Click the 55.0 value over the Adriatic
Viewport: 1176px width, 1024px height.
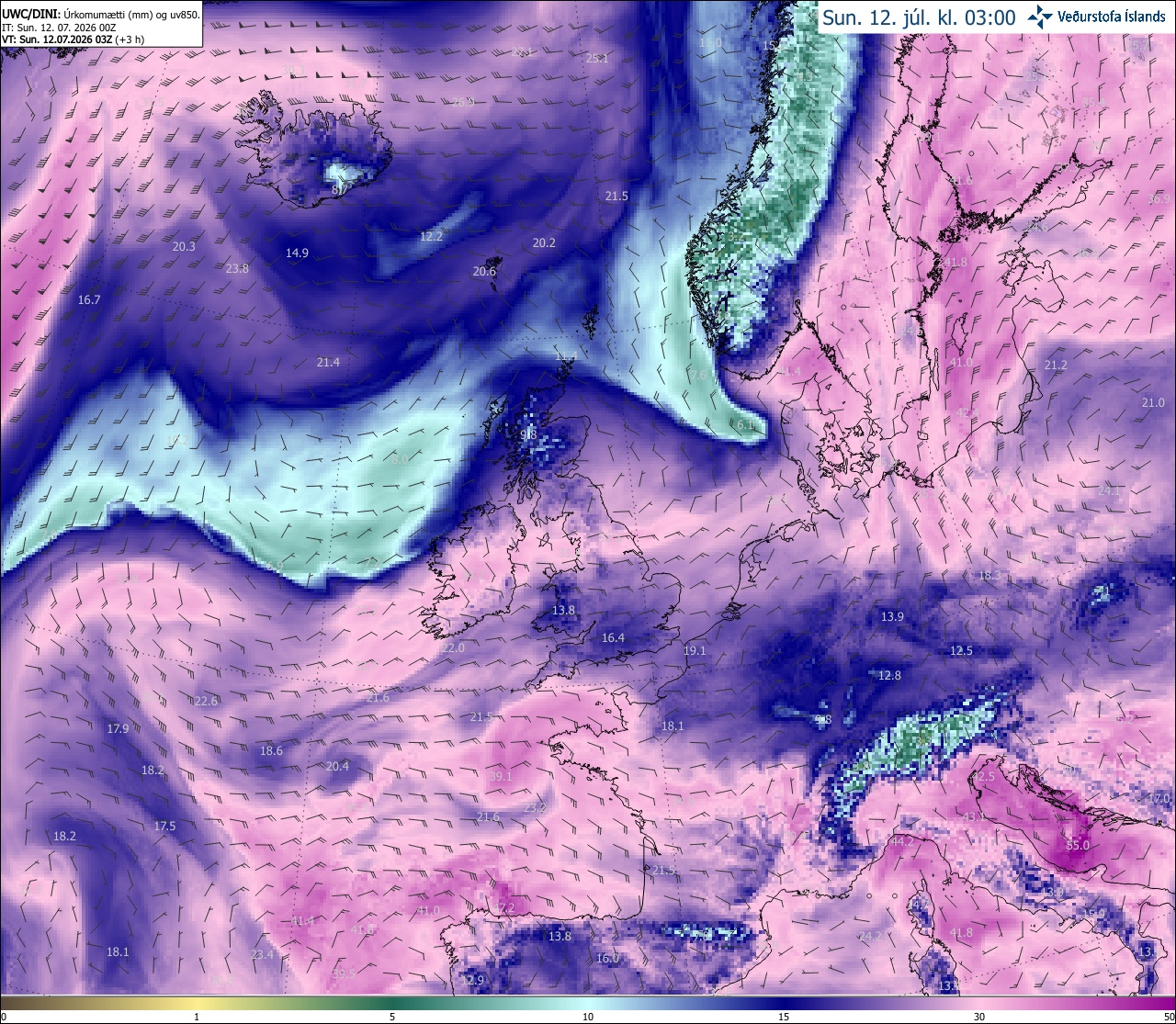coord(1078,845)
